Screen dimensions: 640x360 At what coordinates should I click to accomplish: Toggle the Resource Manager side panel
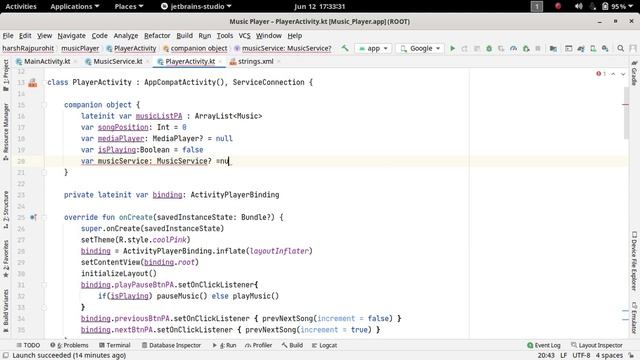click(x=6, y=131)
